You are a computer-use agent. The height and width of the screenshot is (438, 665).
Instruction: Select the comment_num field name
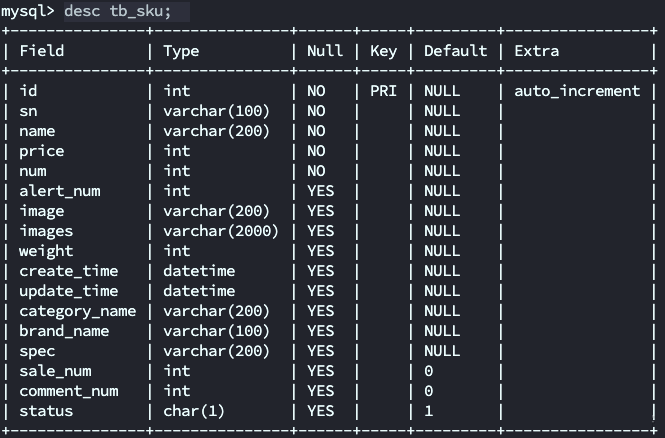[69, 391]
